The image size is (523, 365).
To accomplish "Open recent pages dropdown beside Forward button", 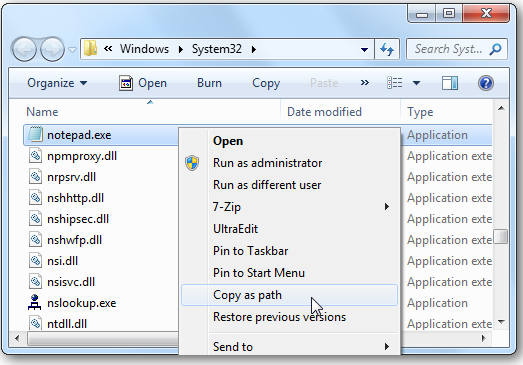I will coord(72,50).
